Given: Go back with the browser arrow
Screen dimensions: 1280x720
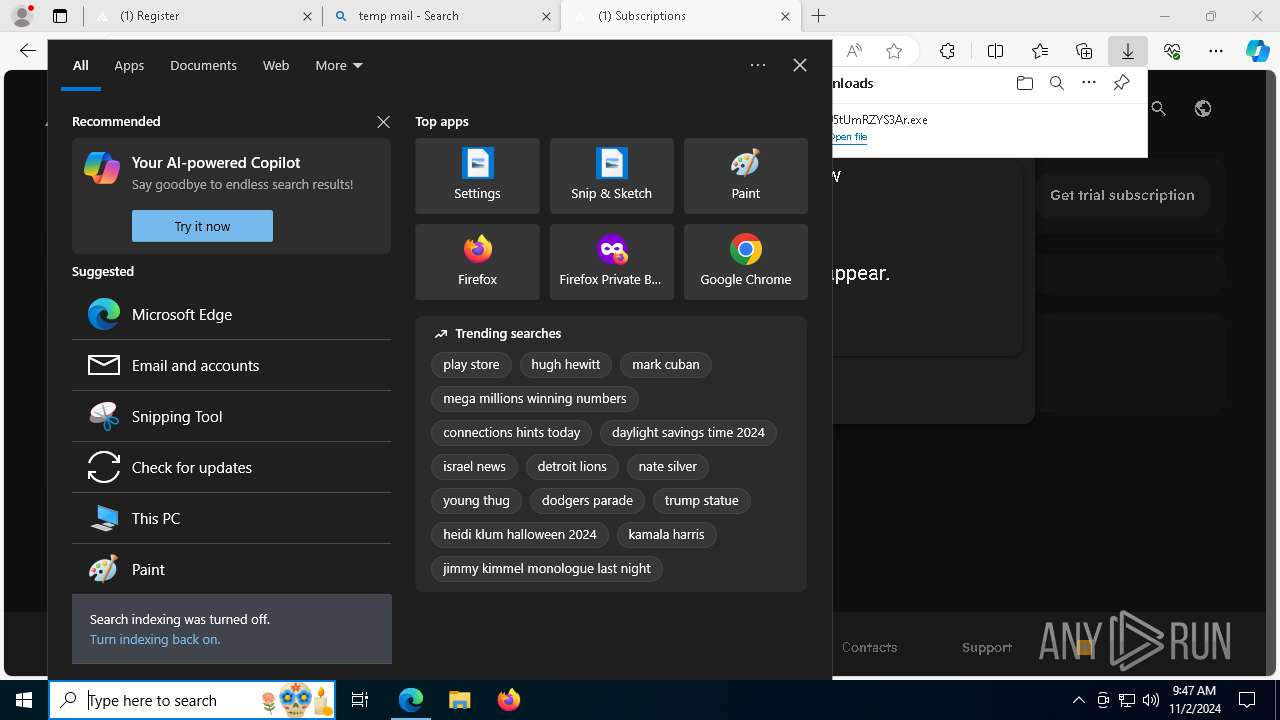Looking at the screenshot, I should pos(27,51).
